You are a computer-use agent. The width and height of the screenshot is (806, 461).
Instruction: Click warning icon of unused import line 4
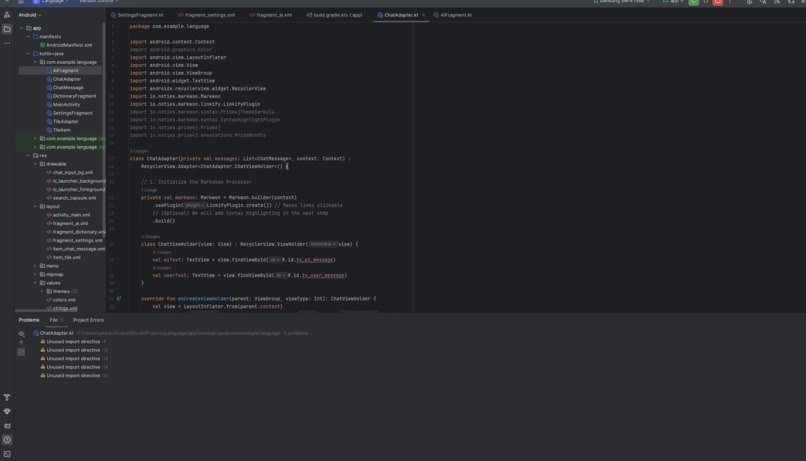click(x=43, y=341)
